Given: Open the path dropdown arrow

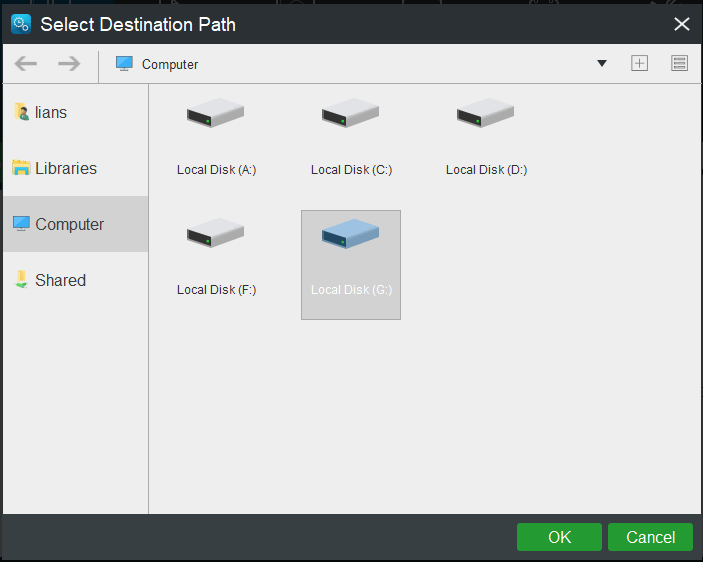Looking at the screenshot, I should [602, 64].
